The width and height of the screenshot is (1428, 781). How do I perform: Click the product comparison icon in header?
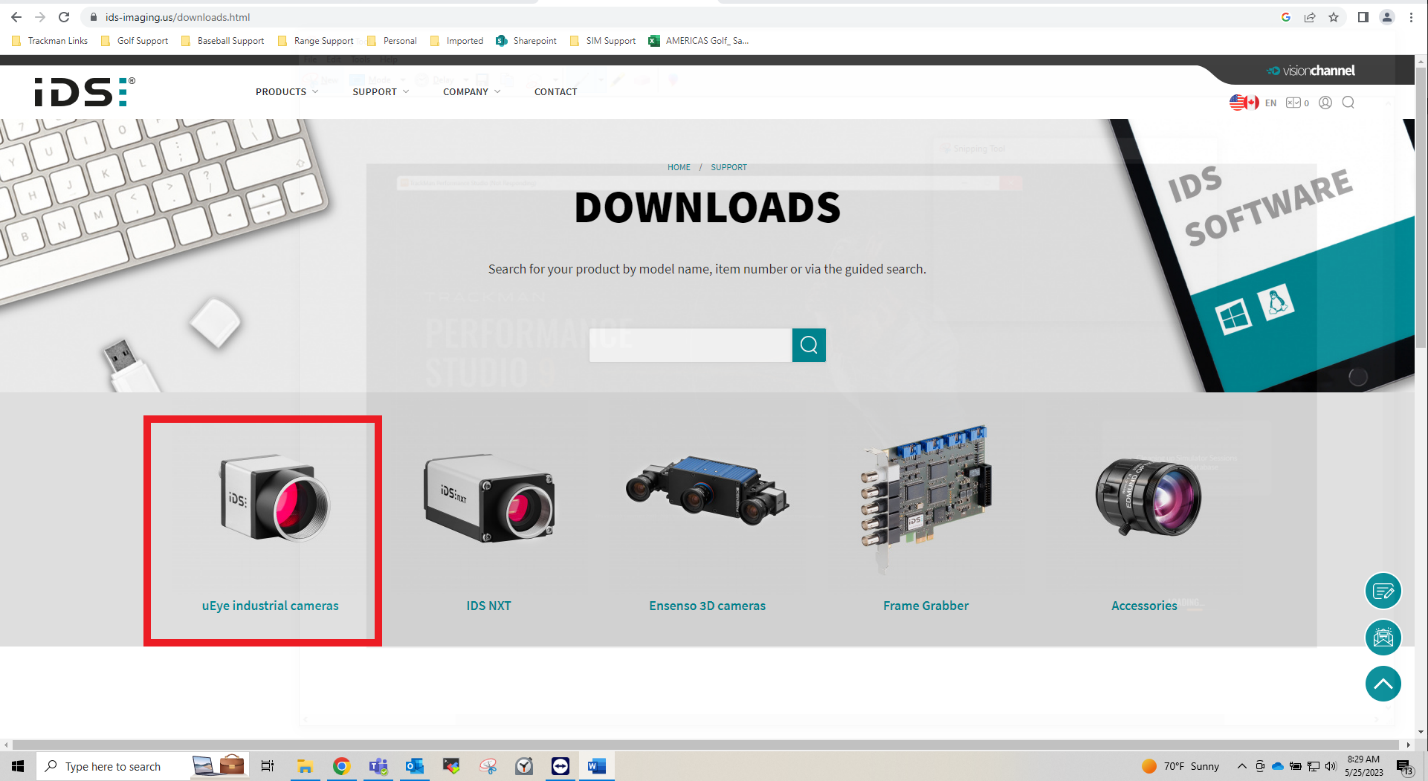(1296, 102)
